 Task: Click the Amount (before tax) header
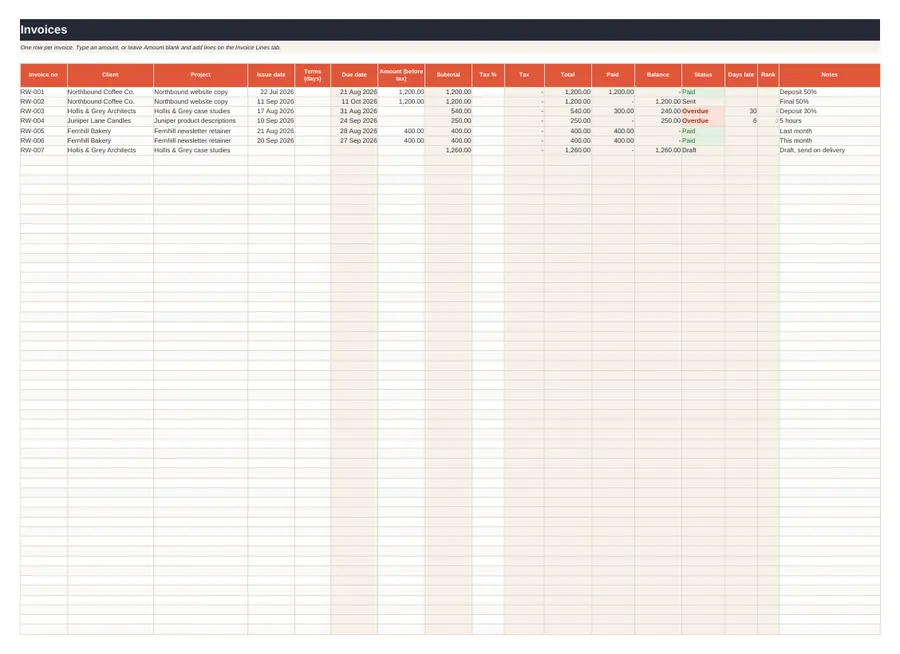(x=401, y=75)
